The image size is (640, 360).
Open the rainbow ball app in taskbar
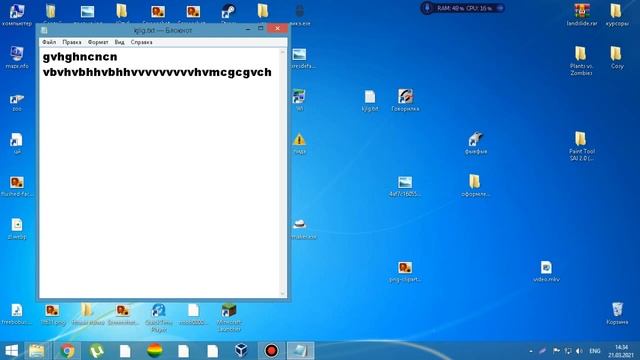(x=155, y=351)
